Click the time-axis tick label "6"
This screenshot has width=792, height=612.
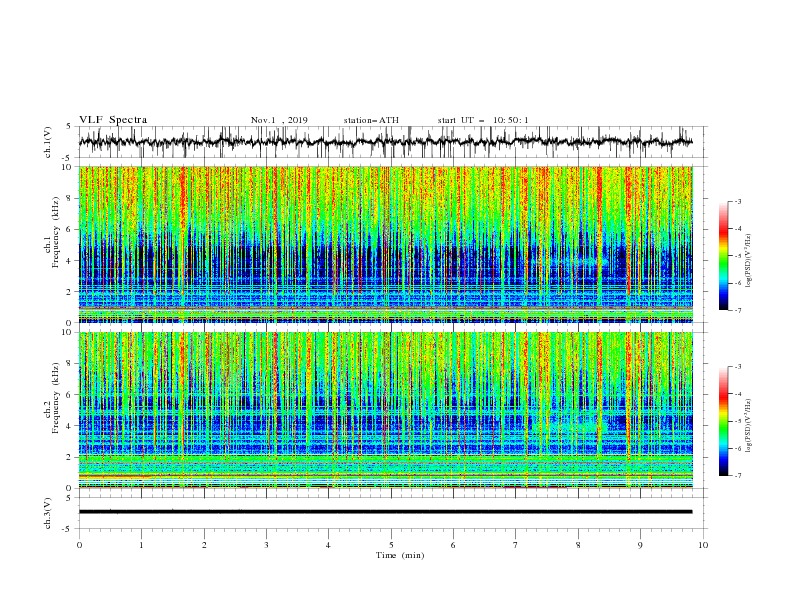(453, 545)
